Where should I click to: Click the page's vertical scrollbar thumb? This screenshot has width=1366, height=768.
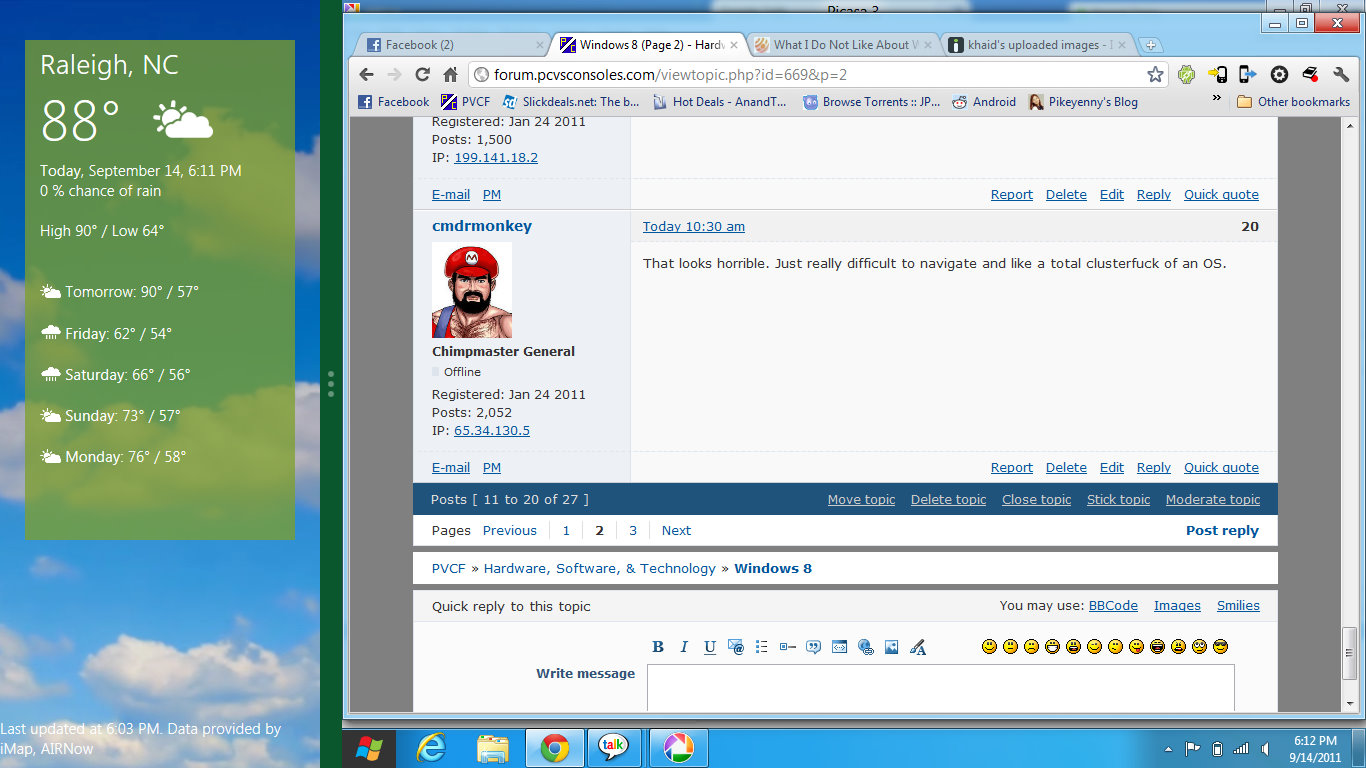[x=1349, y=655]
